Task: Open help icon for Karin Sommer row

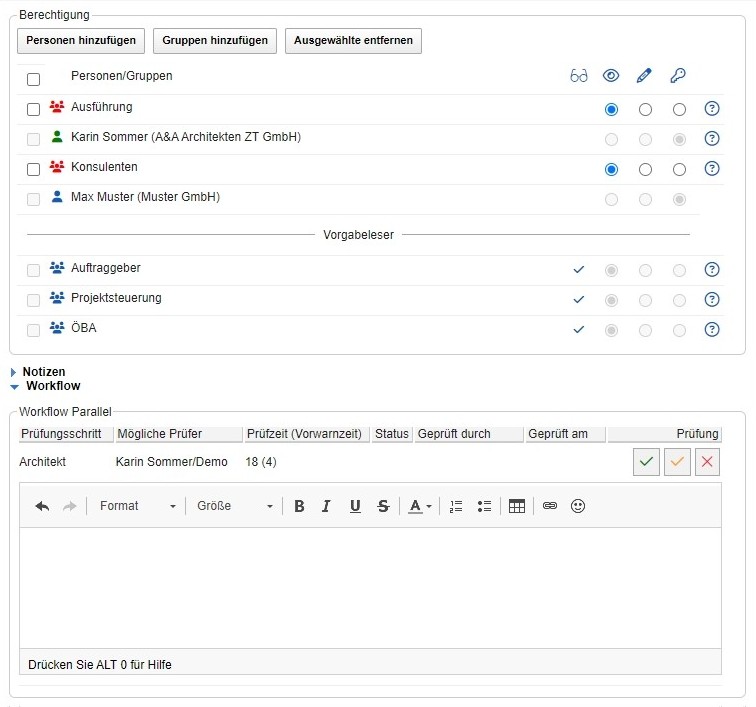Action: pyautogui.click(x=712, y=138)
